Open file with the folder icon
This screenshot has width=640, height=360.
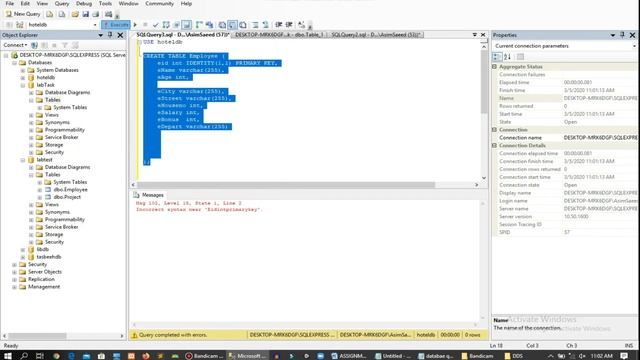pos(75,14)
